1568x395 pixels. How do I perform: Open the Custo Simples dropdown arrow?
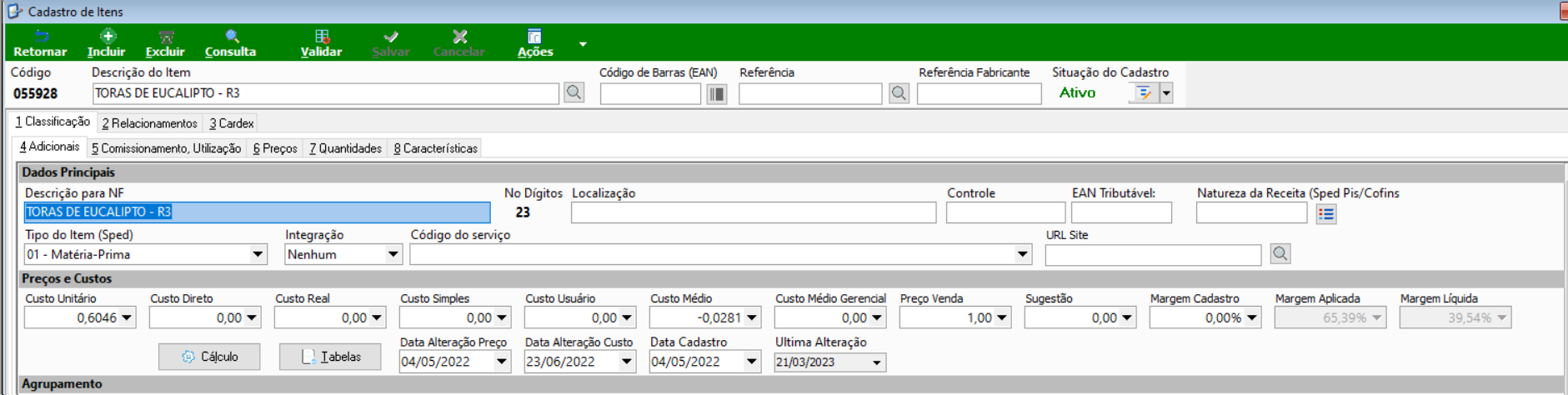[x=502, y=317]
